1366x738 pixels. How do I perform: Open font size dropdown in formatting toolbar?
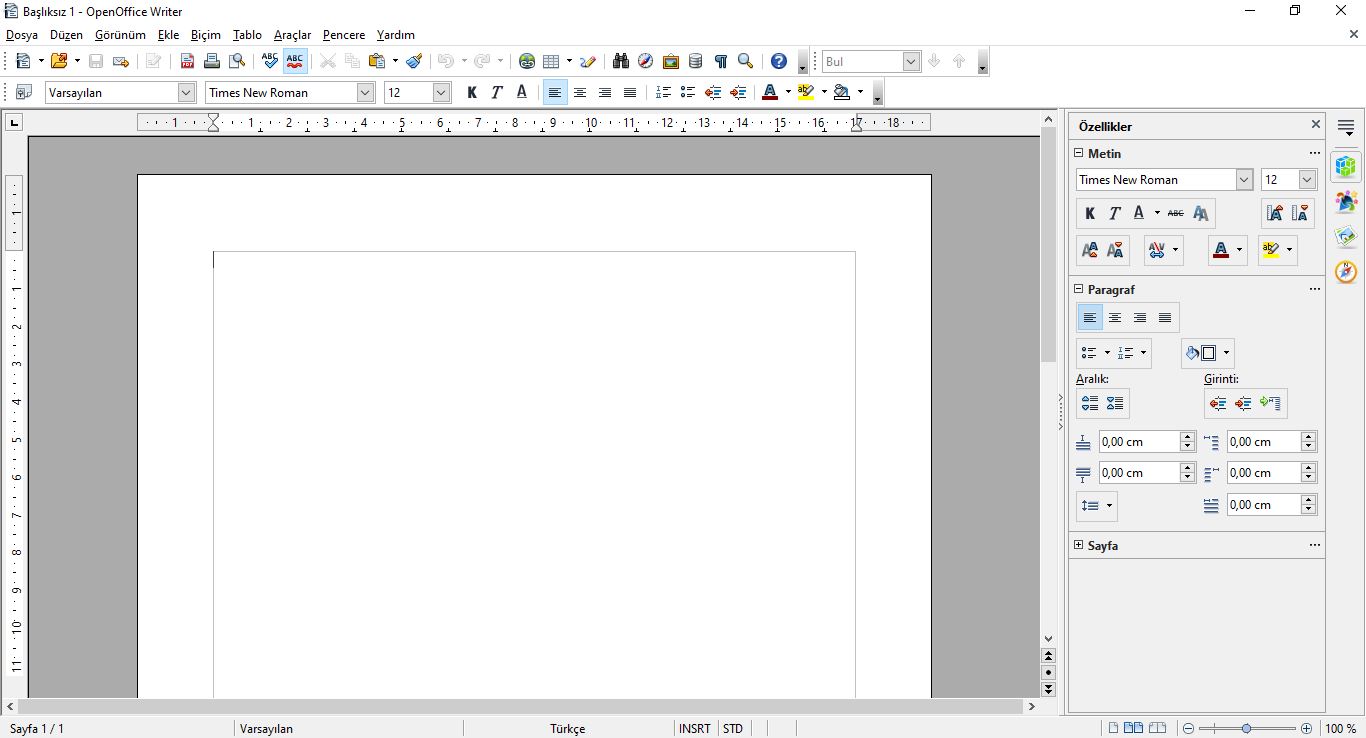[442, 92]
